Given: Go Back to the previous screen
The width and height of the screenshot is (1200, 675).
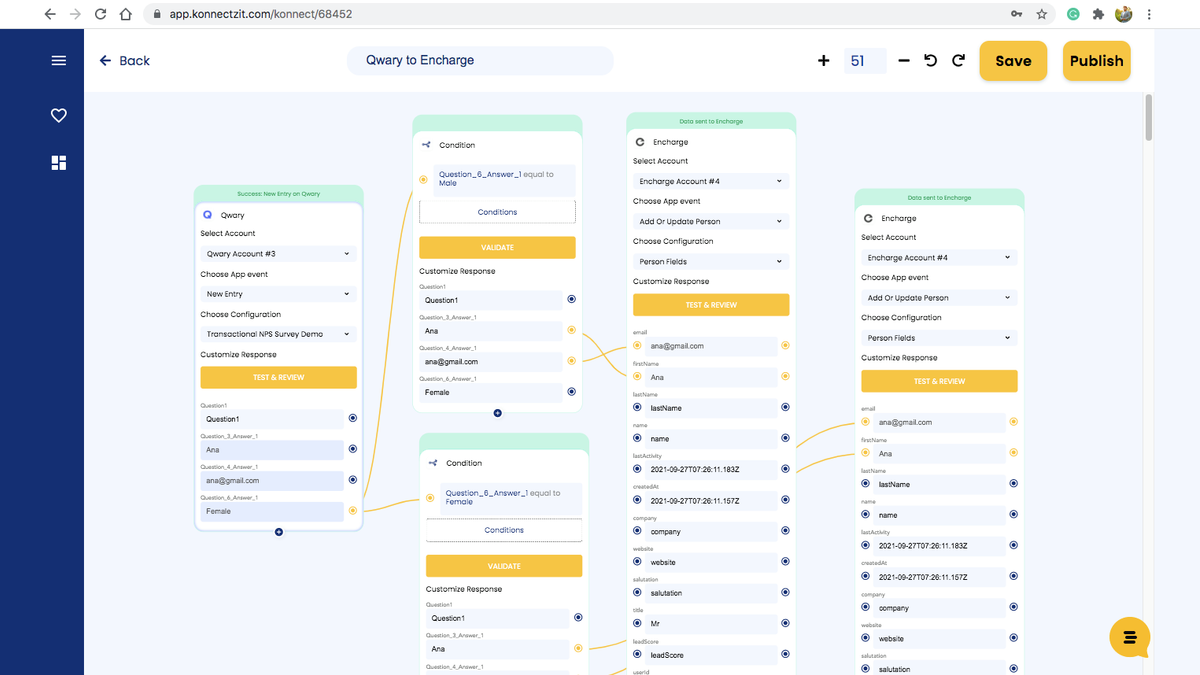Looking at the screenshot, I should tap(124, 60).
